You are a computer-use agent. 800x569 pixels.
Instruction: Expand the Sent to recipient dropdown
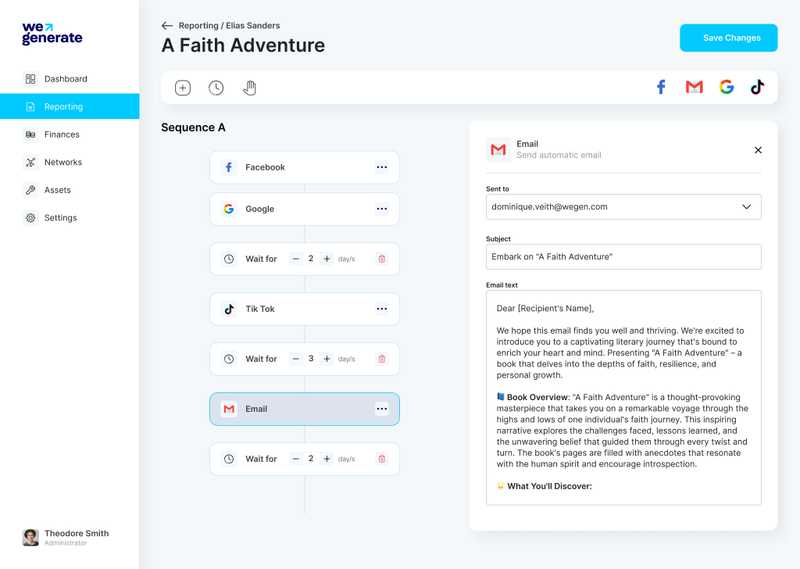pos(746,207)
